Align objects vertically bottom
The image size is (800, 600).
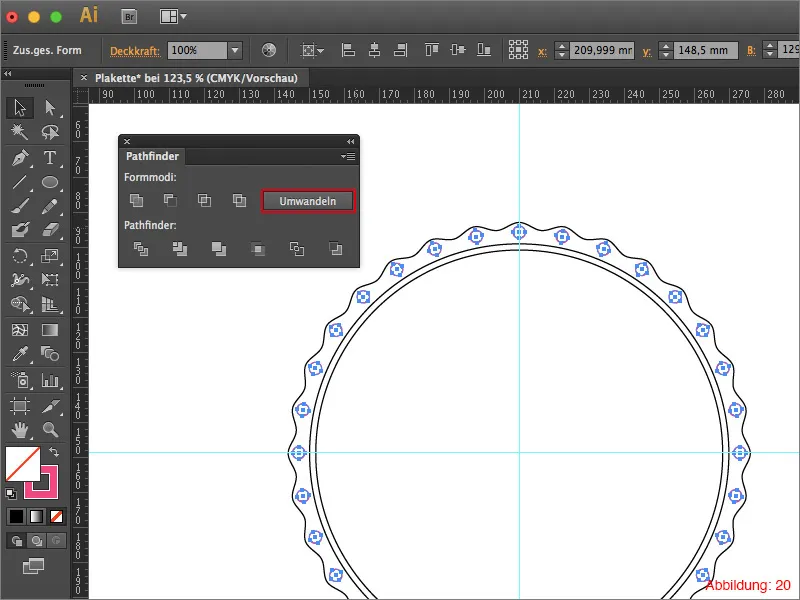point(484,50)
